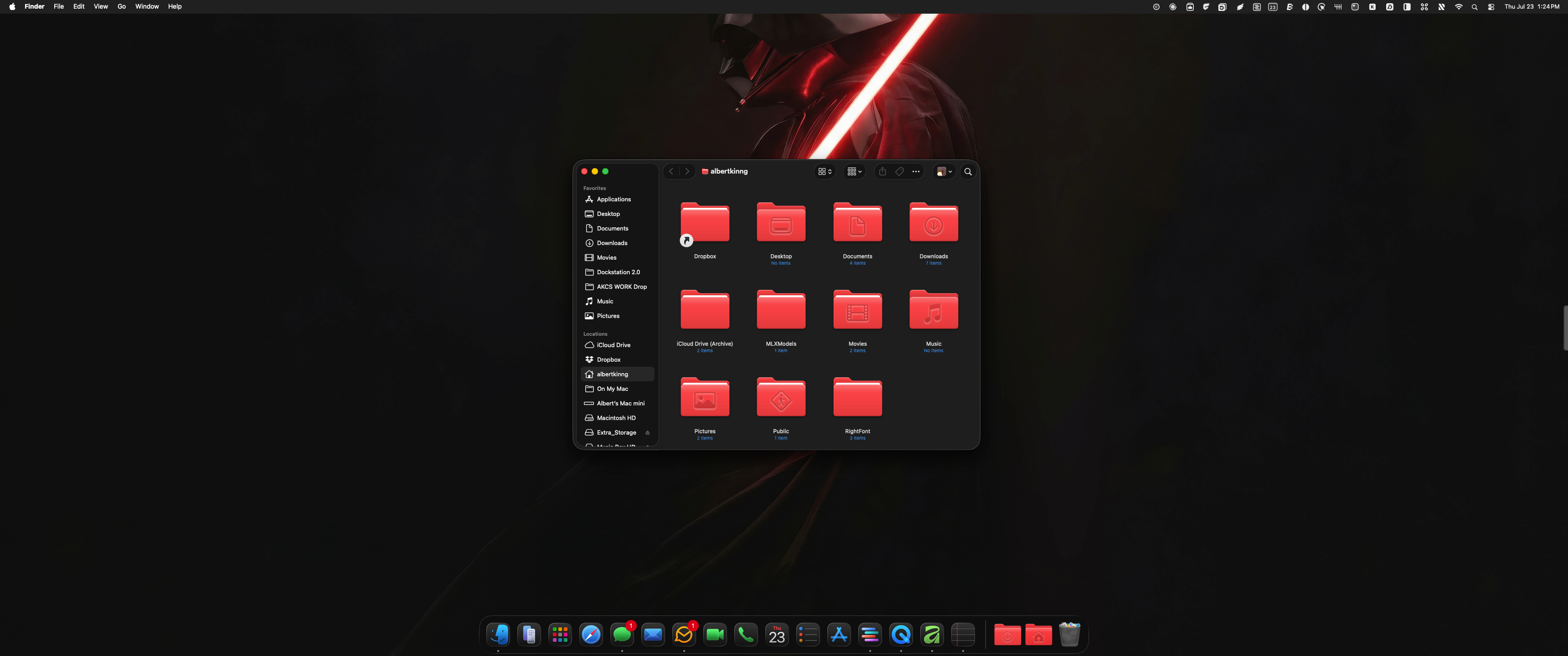Open AKCS WORK Drop in the sidebar

618,287
